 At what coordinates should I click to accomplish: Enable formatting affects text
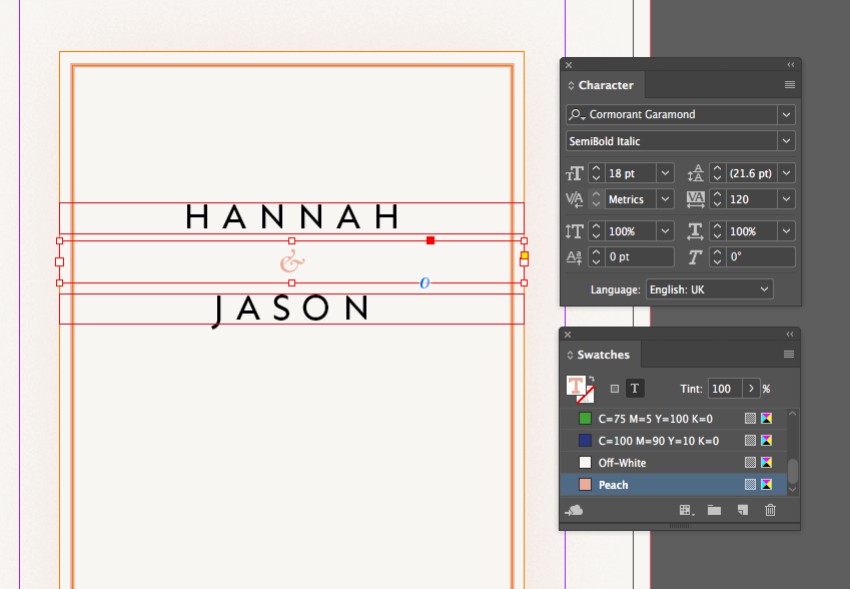[635, 388]
